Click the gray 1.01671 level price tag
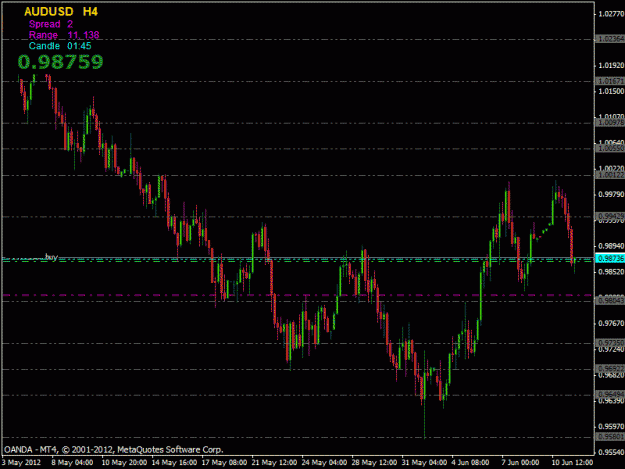The image size is (625, 469). pyautogui.click(x=610, y=81)
